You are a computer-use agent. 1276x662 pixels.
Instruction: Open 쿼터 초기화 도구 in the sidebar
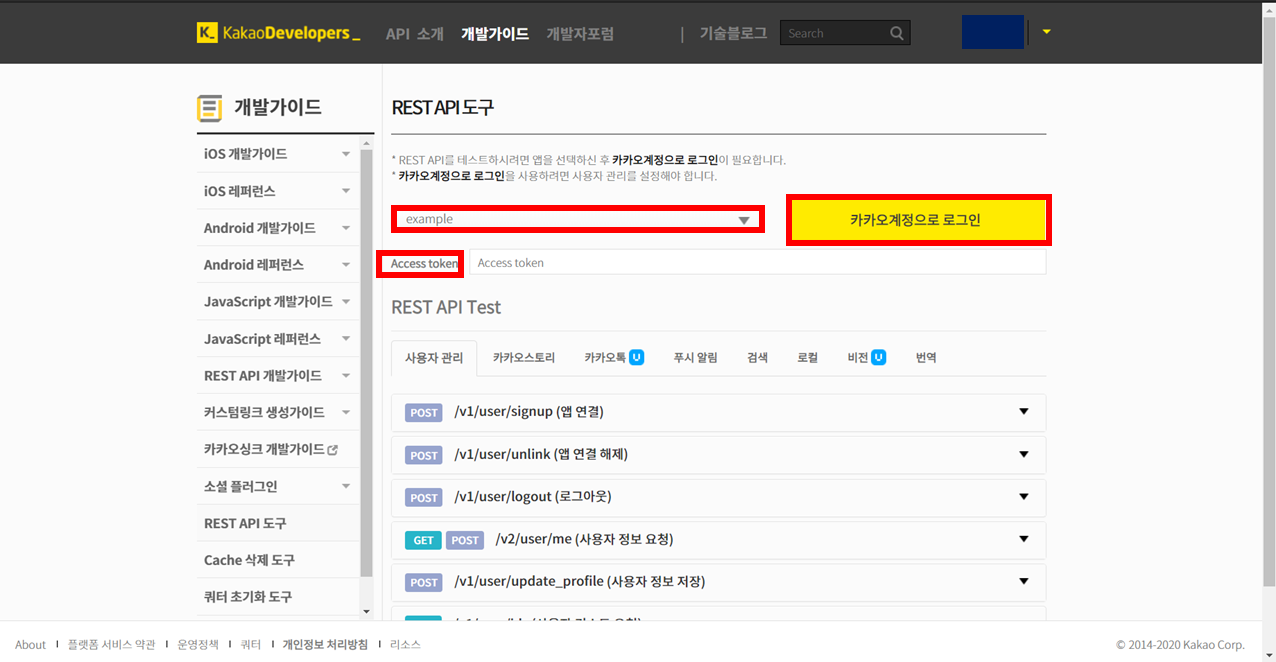[x=248, y=597]
